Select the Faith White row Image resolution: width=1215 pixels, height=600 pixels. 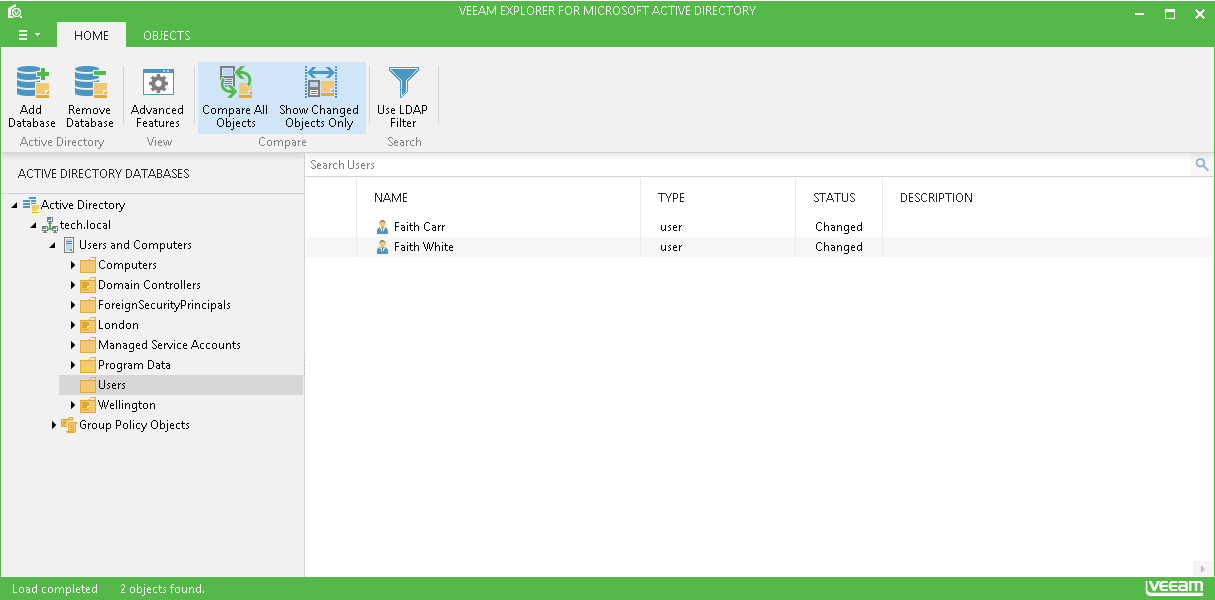tap(757, 247)
